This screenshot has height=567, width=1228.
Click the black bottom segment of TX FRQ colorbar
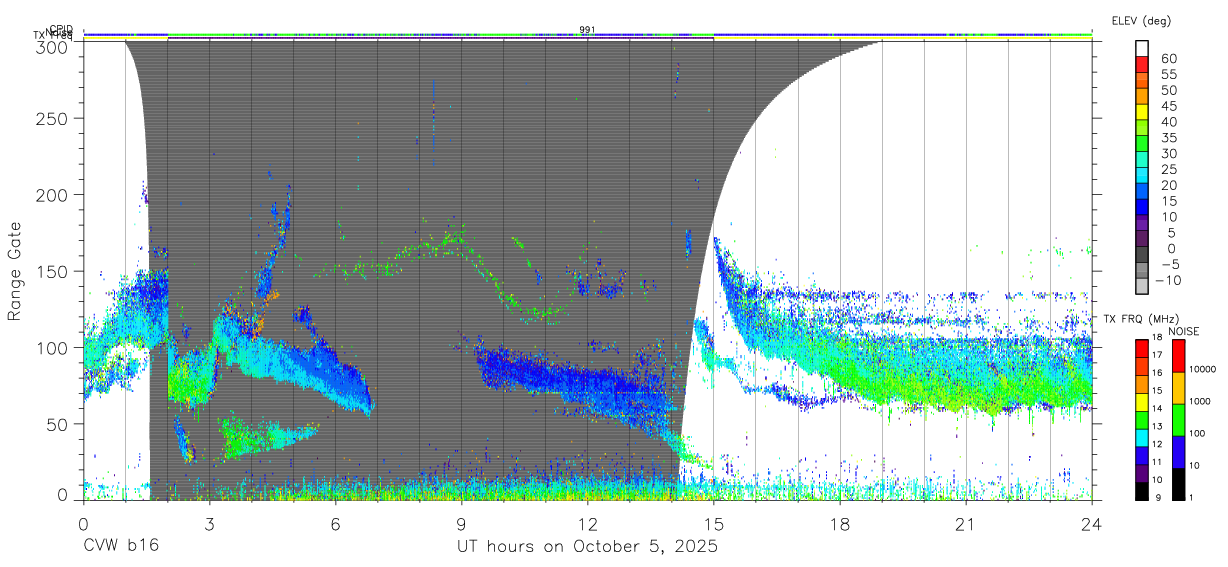(x=1143, y=490)
